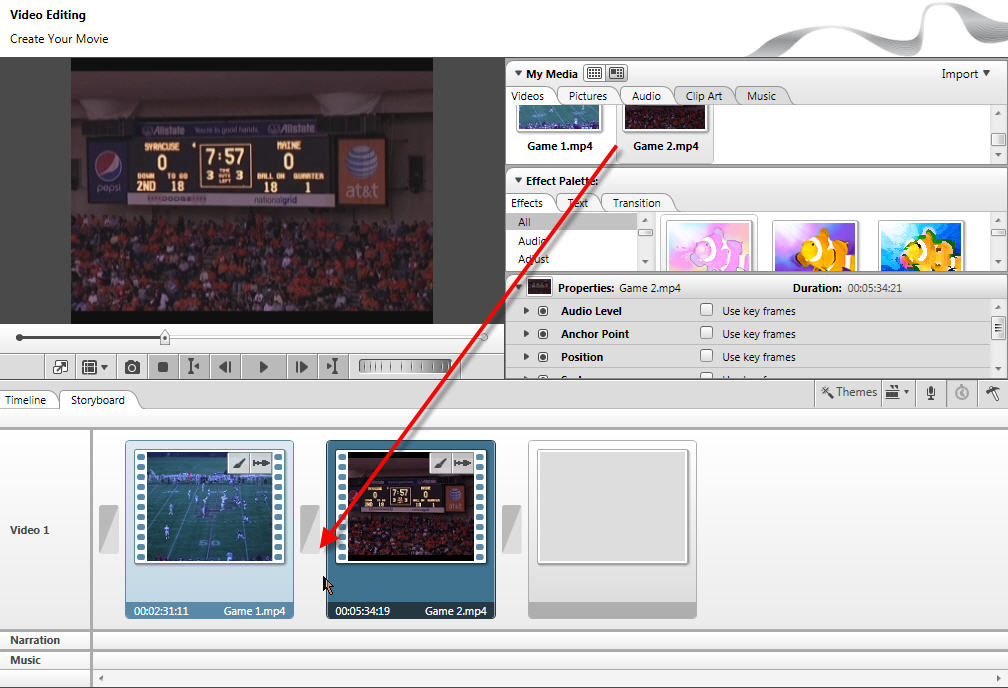This screenshot has height=688, width=1008.
Task: Enable key frames for Audio Level
Action: click(x=706, y=310)
